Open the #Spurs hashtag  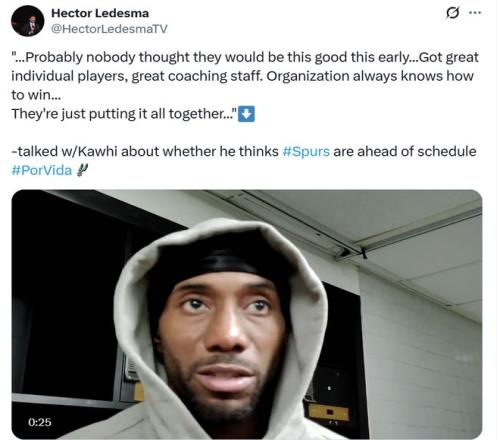(306, 151)
